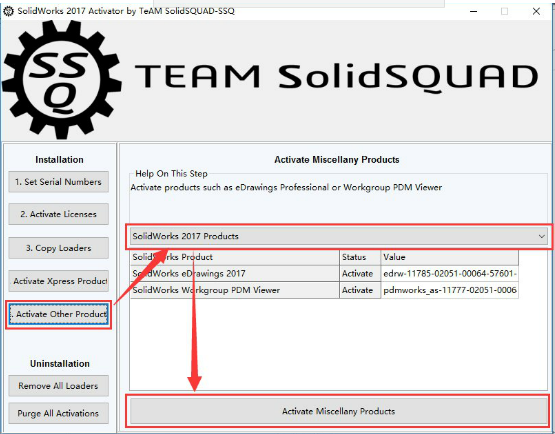The image size is (555, 434).
Task: Click the SSQ gear logo image
Action: coord(62,79)
